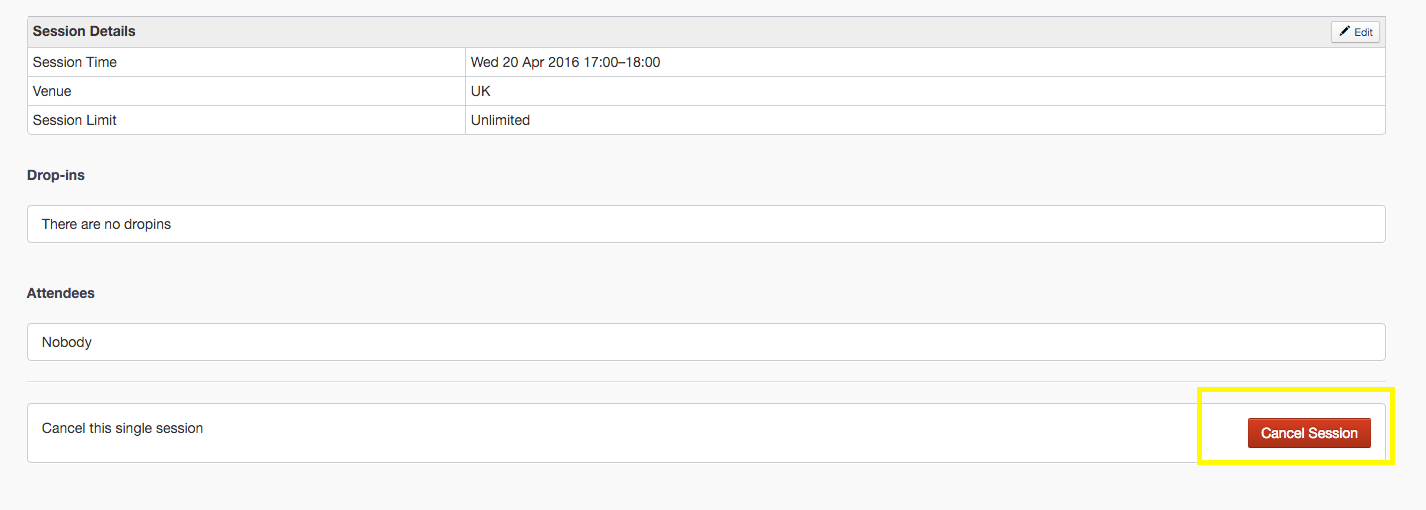Viewport: 1426px width, 510px height.
Task: Click the Drop-ins section heading
Action: pos(56,175)
